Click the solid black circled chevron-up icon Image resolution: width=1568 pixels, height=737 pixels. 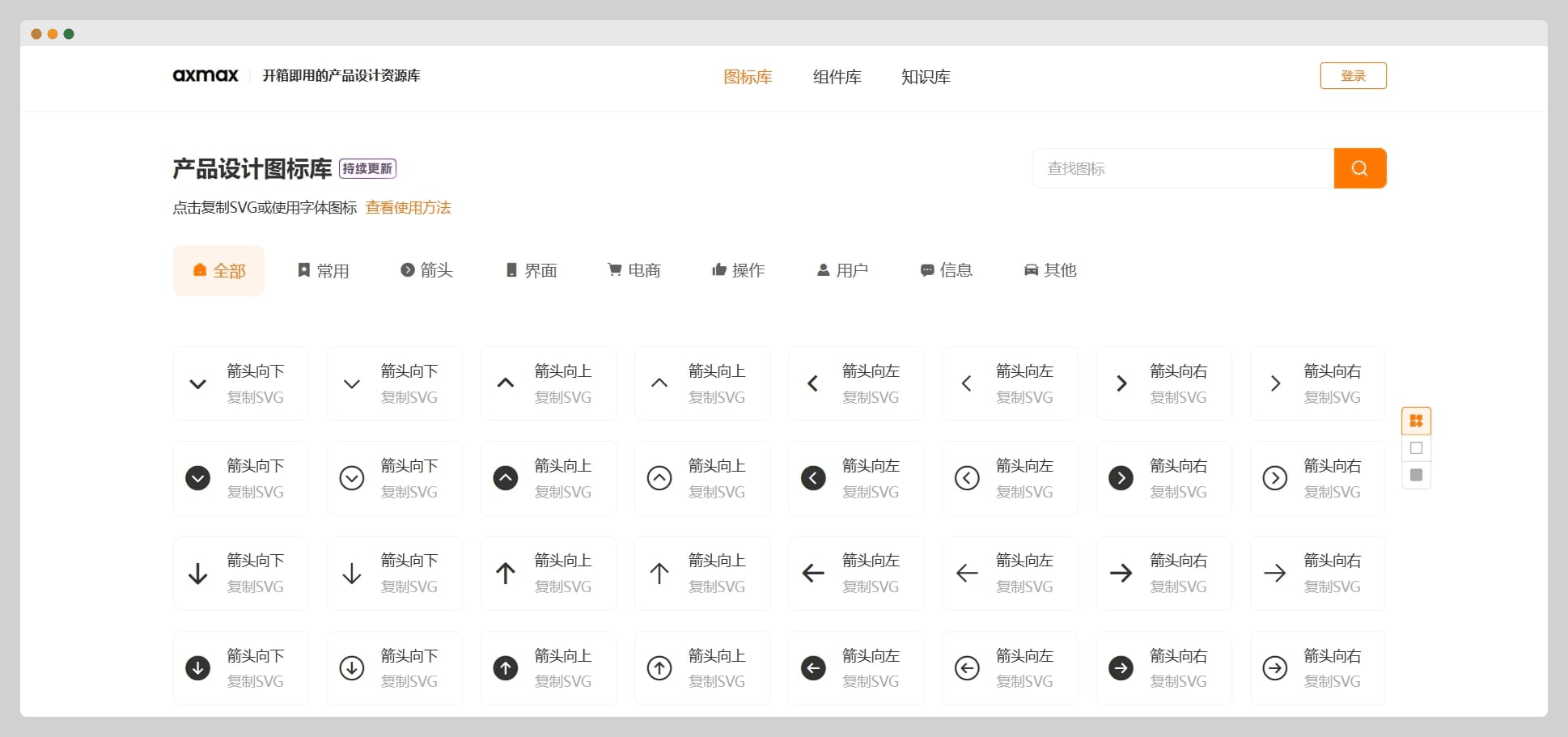pyautogui.click(x=506, y=478)
